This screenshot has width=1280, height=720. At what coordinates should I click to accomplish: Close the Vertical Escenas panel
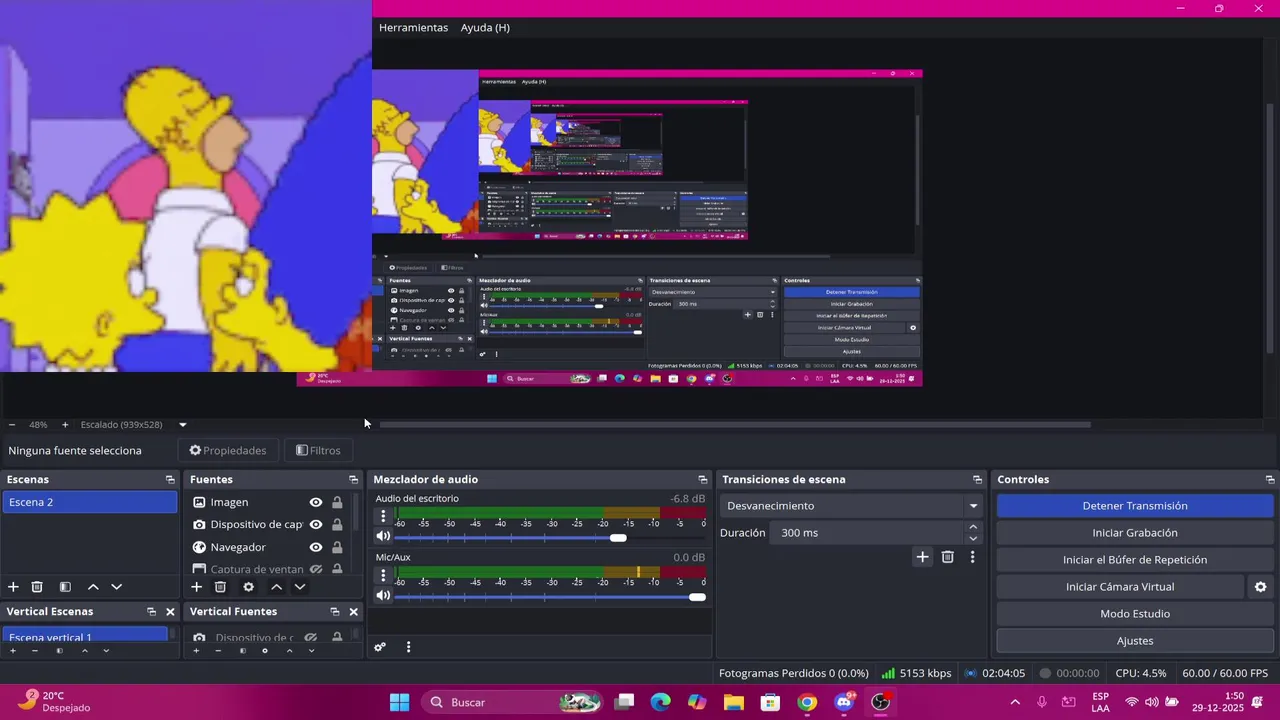click(170, 612)
